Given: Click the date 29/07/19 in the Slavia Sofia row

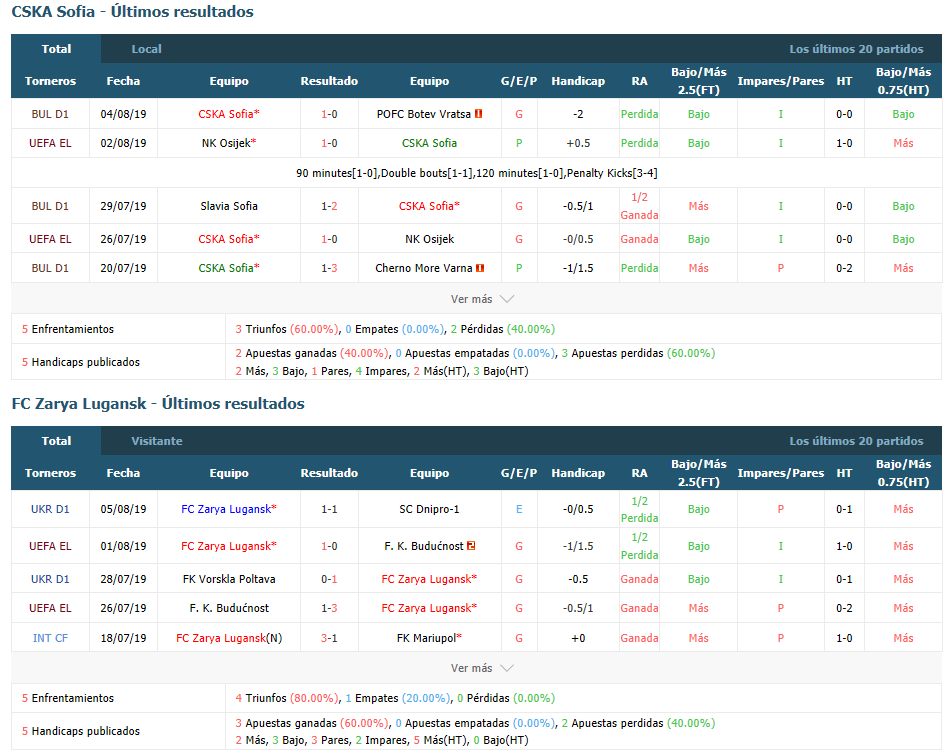Looking at the screenshot, I should pos(123,206).
